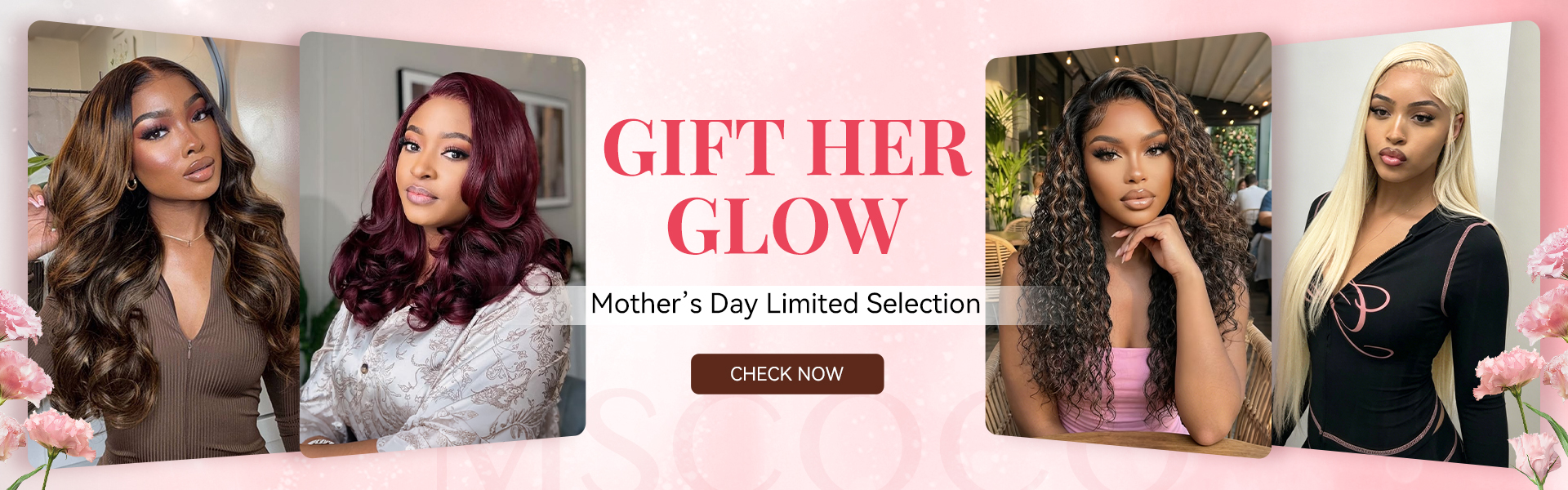1568x490 pixels.
Task: Click "Mother's Day Limited Selection" subtitle
Action: click(x=786, y=305)
